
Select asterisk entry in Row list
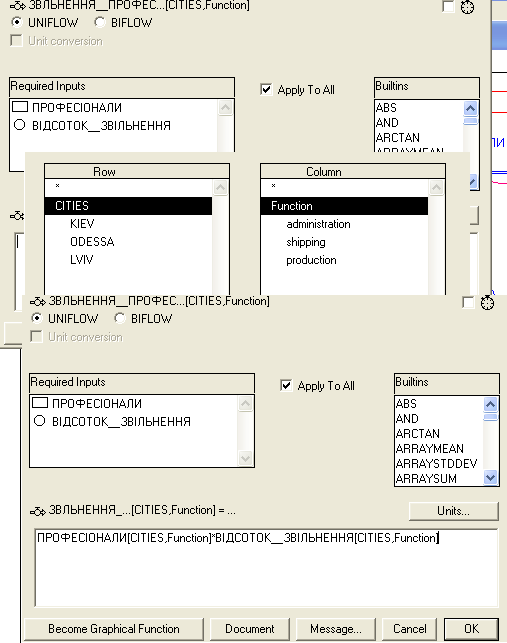[57, 186]
